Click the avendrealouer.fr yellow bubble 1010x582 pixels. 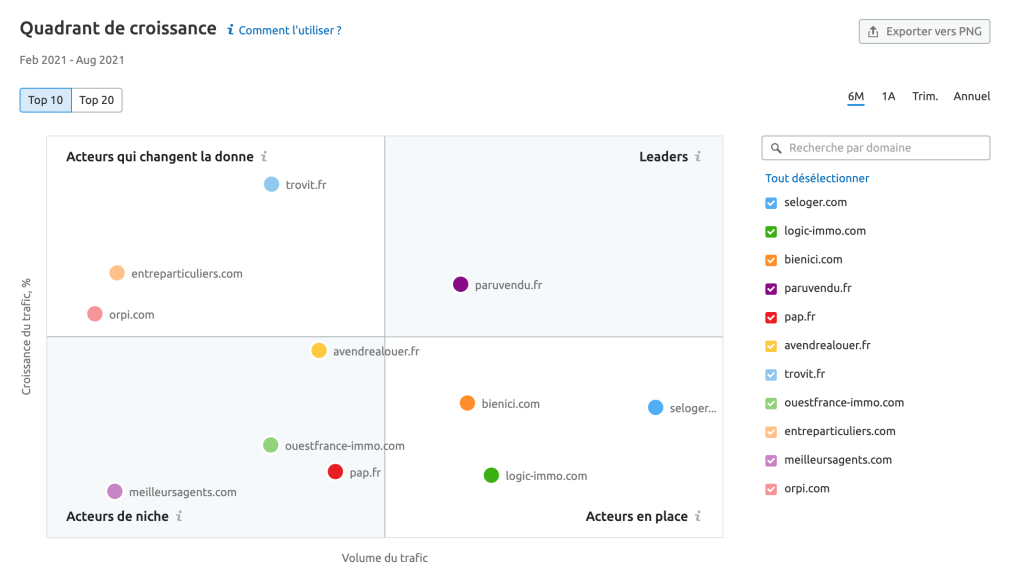coord(319,351)
